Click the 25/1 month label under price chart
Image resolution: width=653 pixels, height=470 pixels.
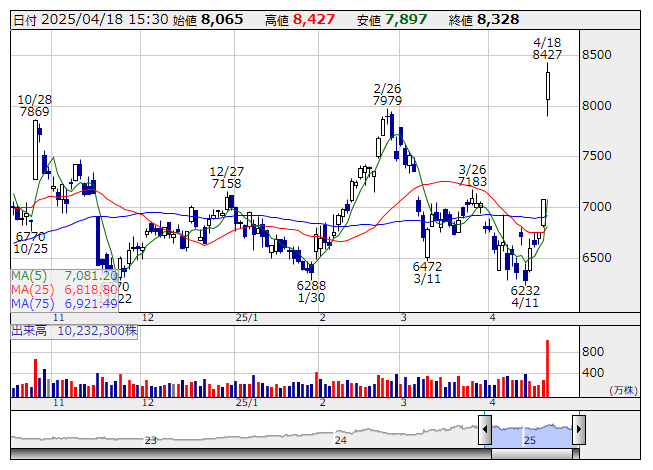pyautogui.click(x=247, y=318)
